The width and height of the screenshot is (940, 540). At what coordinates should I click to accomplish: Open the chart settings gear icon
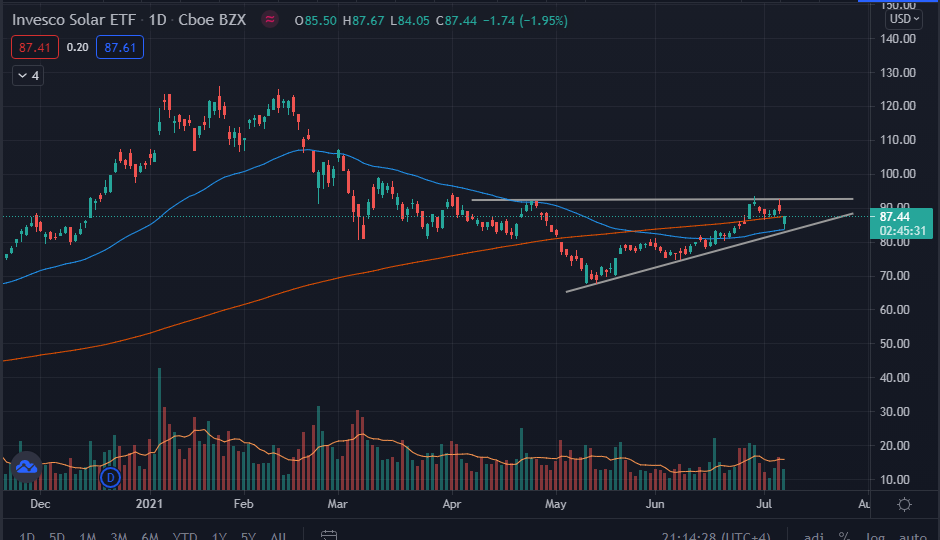[x=904, y=504]
